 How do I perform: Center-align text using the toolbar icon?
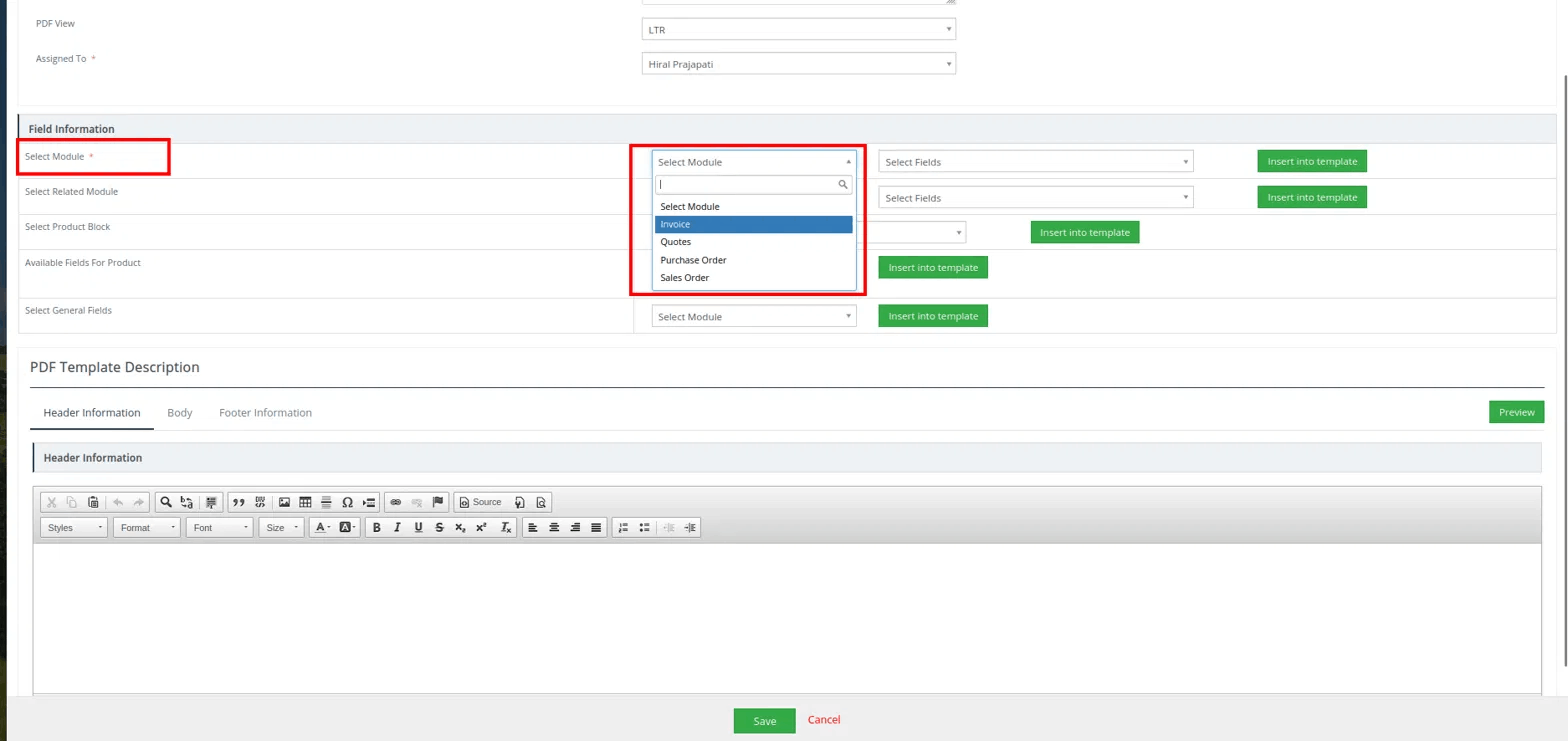pos(554,527)
